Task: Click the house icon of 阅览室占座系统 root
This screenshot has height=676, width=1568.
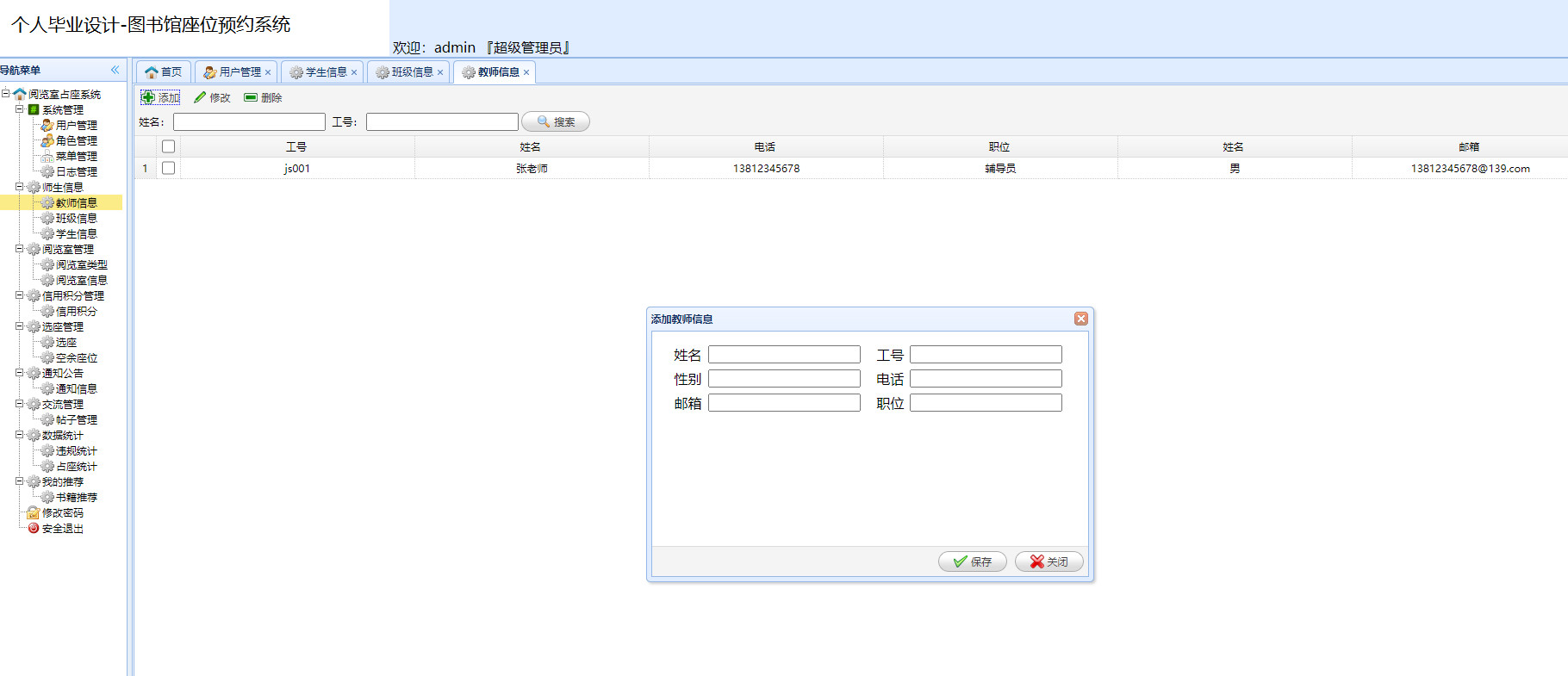Action: click(x=20, y=95)
